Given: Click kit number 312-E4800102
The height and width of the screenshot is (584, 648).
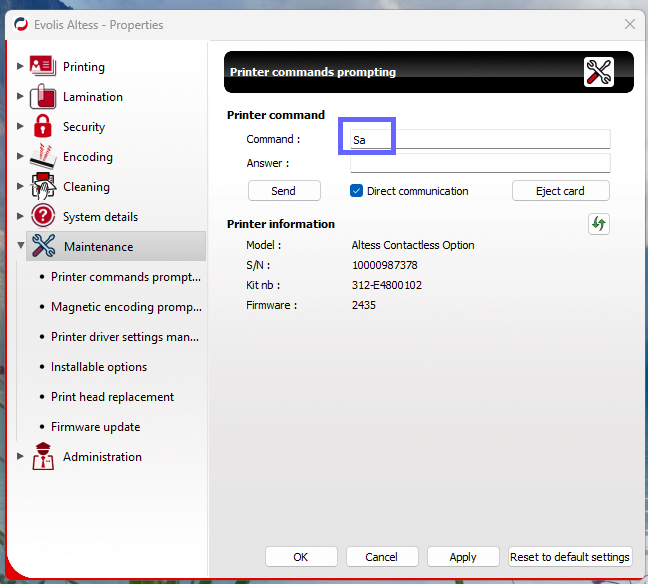Looking at the screenshot, I should 387,285.
